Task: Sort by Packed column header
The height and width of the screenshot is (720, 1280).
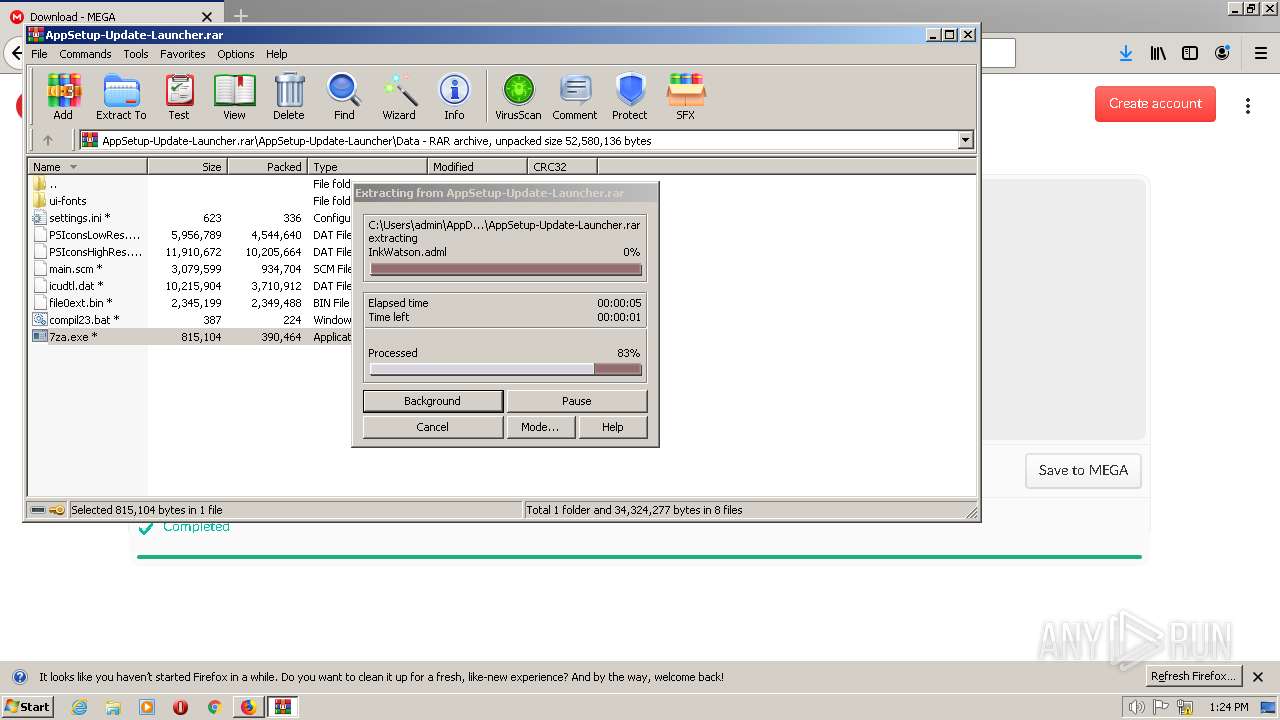Action: [x=268, y=167]
